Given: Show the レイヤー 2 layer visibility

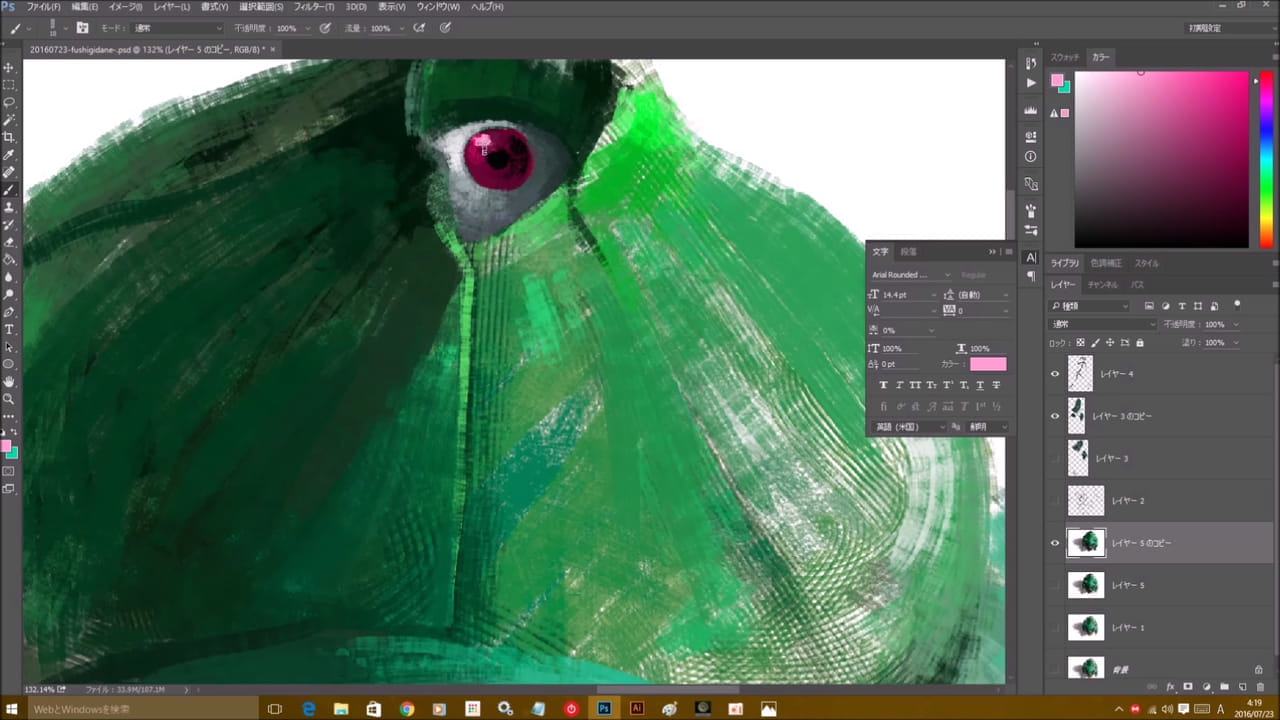Looking at the screenshot, I should point(1054,500).
